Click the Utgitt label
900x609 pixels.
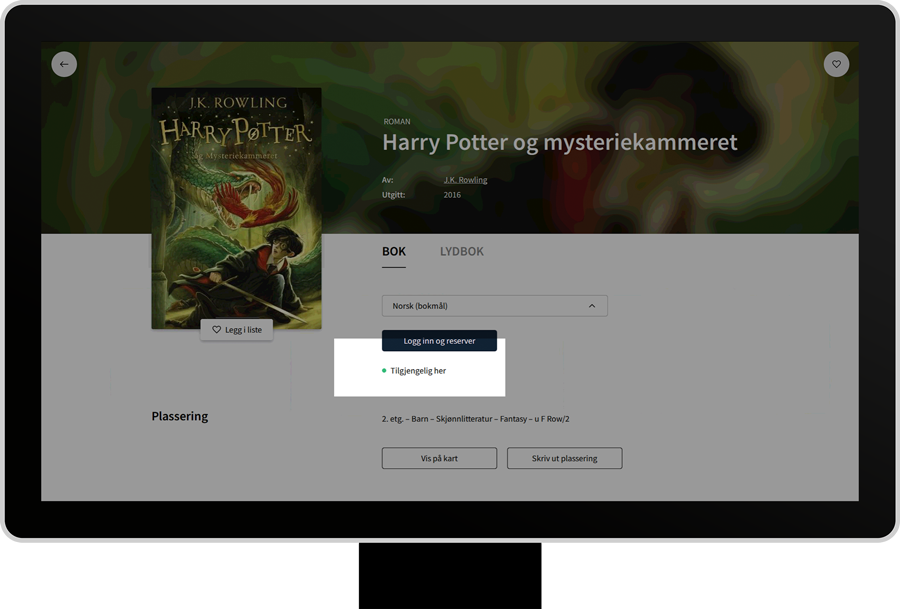coord(394,195)
